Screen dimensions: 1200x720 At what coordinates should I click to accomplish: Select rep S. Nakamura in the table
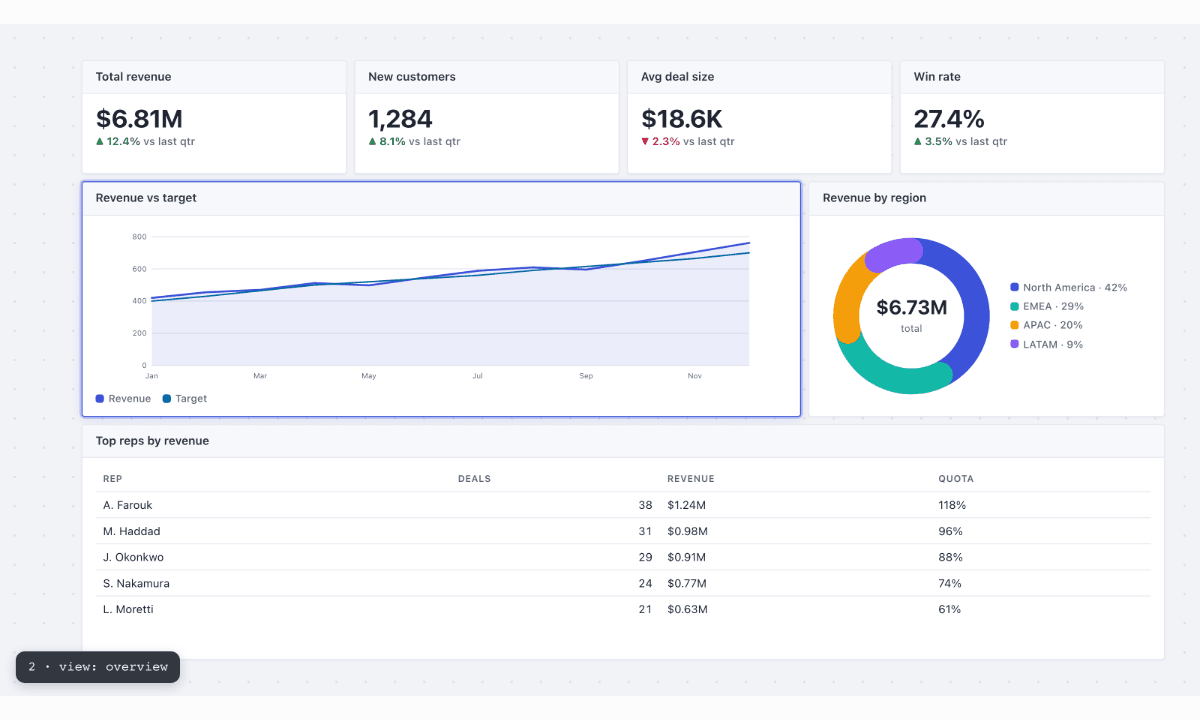click(x=135, y=583)
